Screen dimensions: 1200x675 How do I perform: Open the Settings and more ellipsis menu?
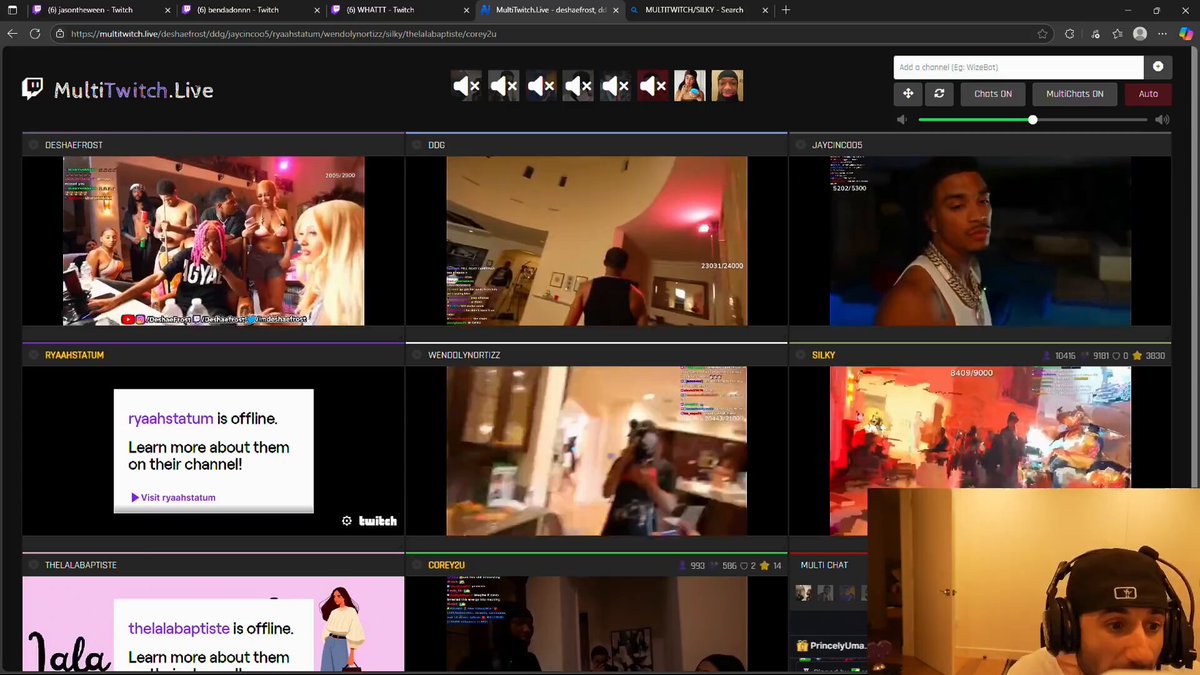tap(1164, 33)
